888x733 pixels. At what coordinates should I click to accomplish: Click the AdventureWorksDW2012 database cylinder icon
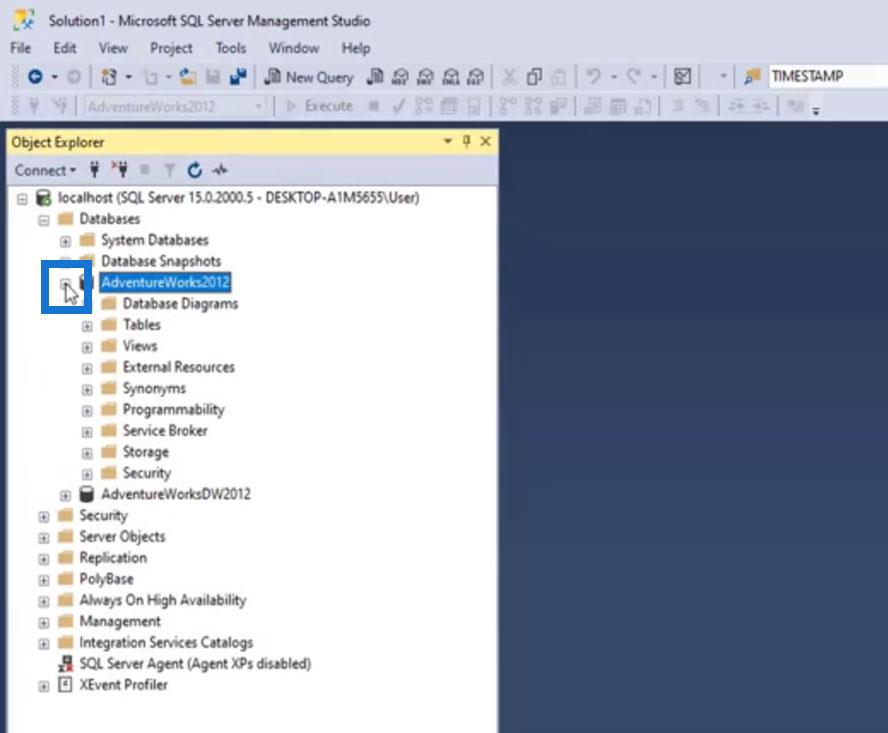coord(87,494)
